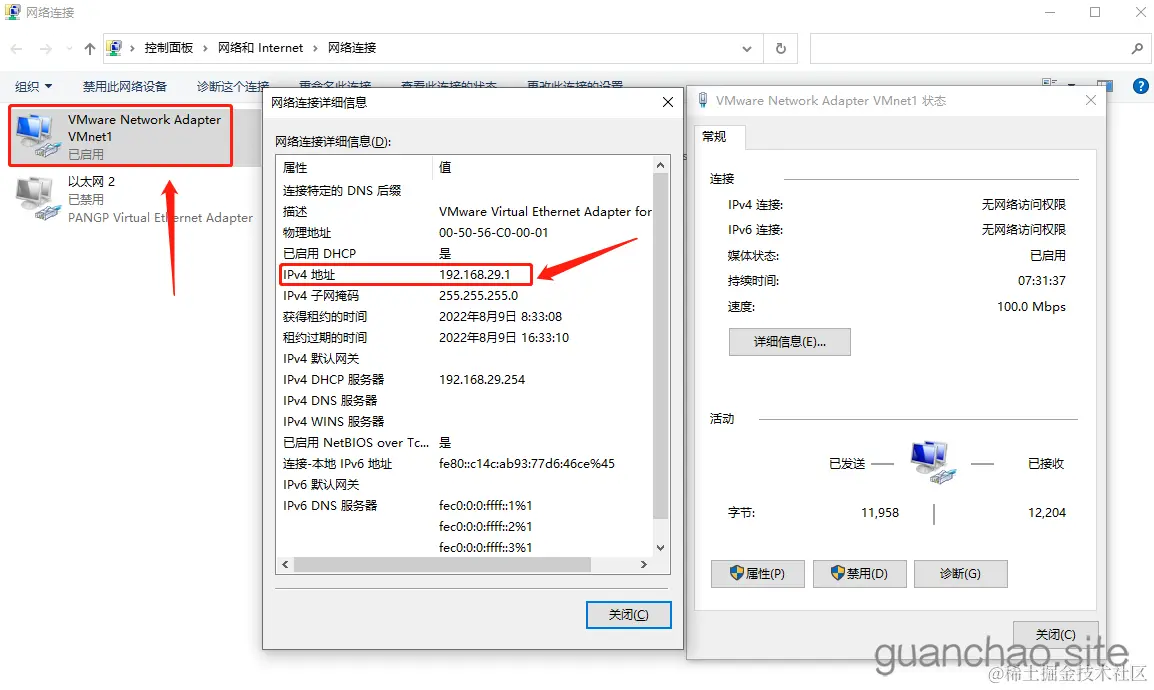Close the 网络连接详细信息 dialog with X
This screenshot has width=1154, height=690.
[x=667, y=102]
